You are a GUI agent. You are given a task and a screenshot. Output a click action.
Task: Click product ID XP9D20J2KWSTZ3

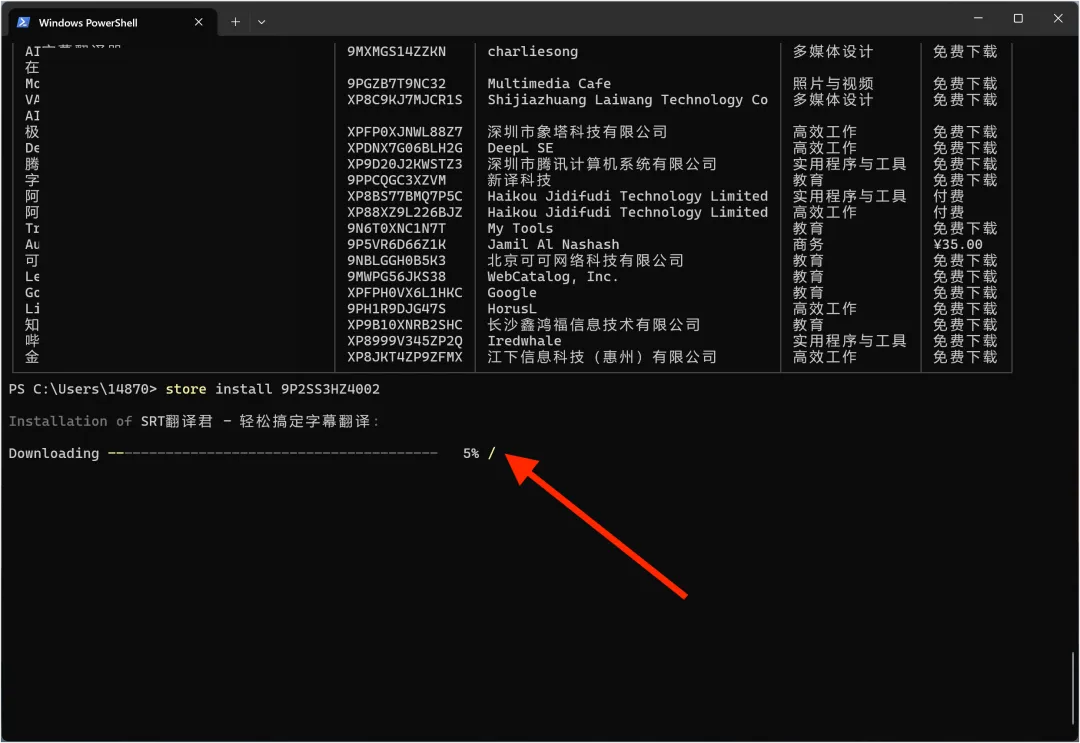(x=404, y=164)
